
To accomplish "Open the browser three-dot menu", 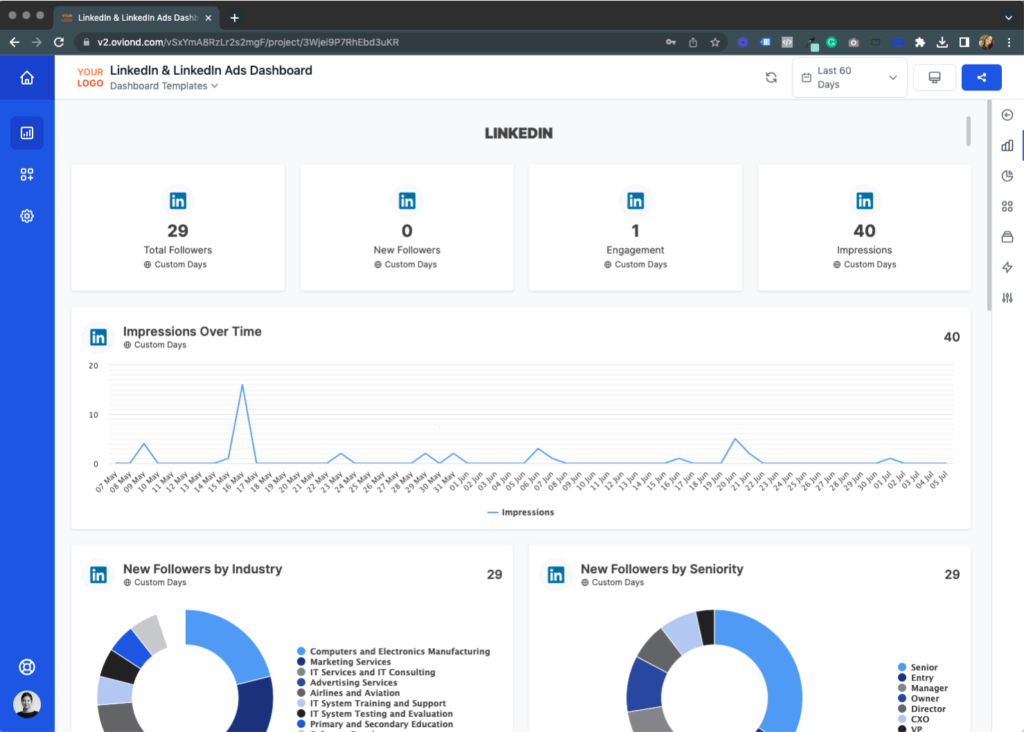I will [x=1009, y=42].
